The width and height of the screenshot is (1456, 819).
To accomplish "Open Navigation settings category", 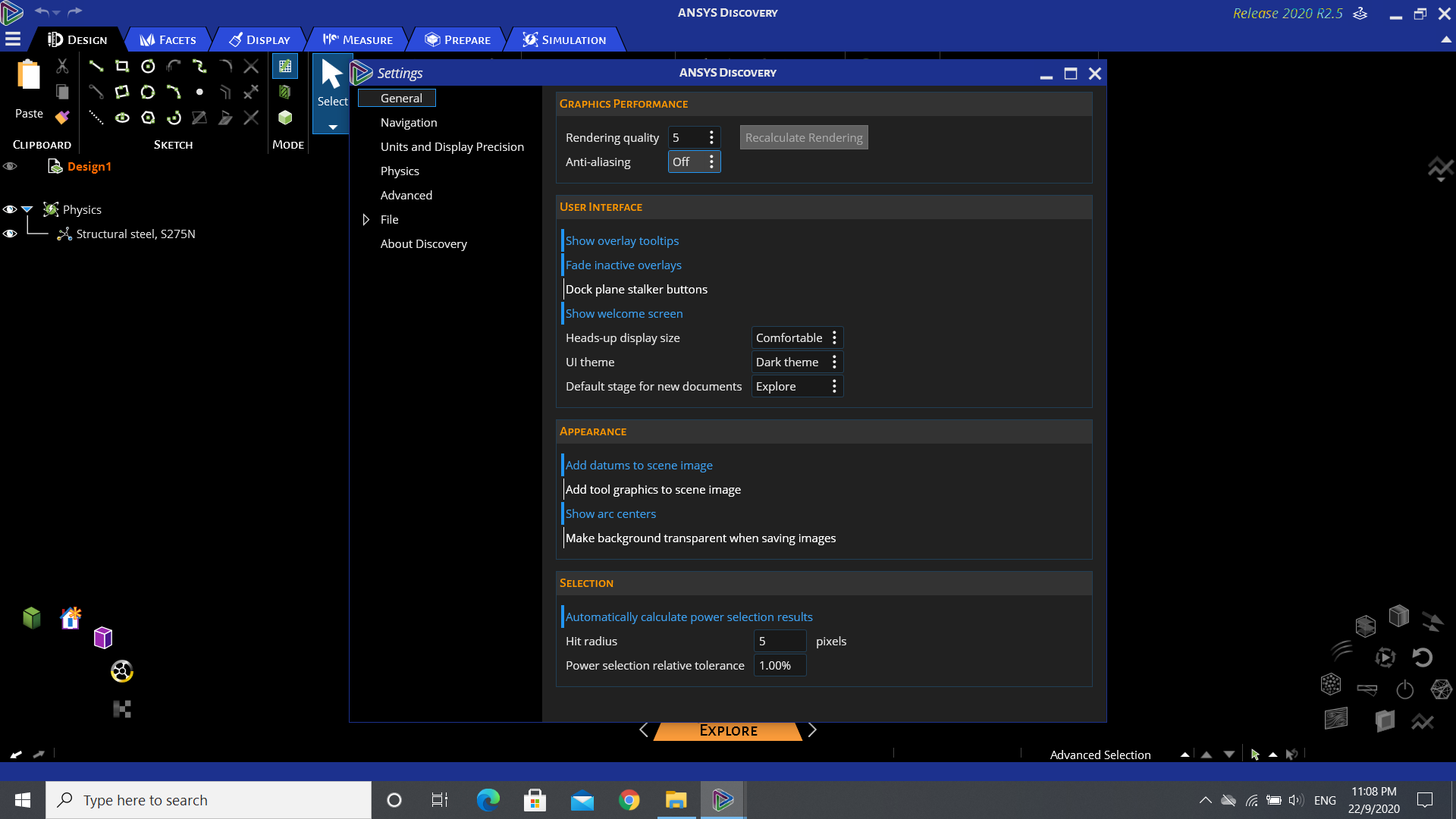I will point(409,122).
